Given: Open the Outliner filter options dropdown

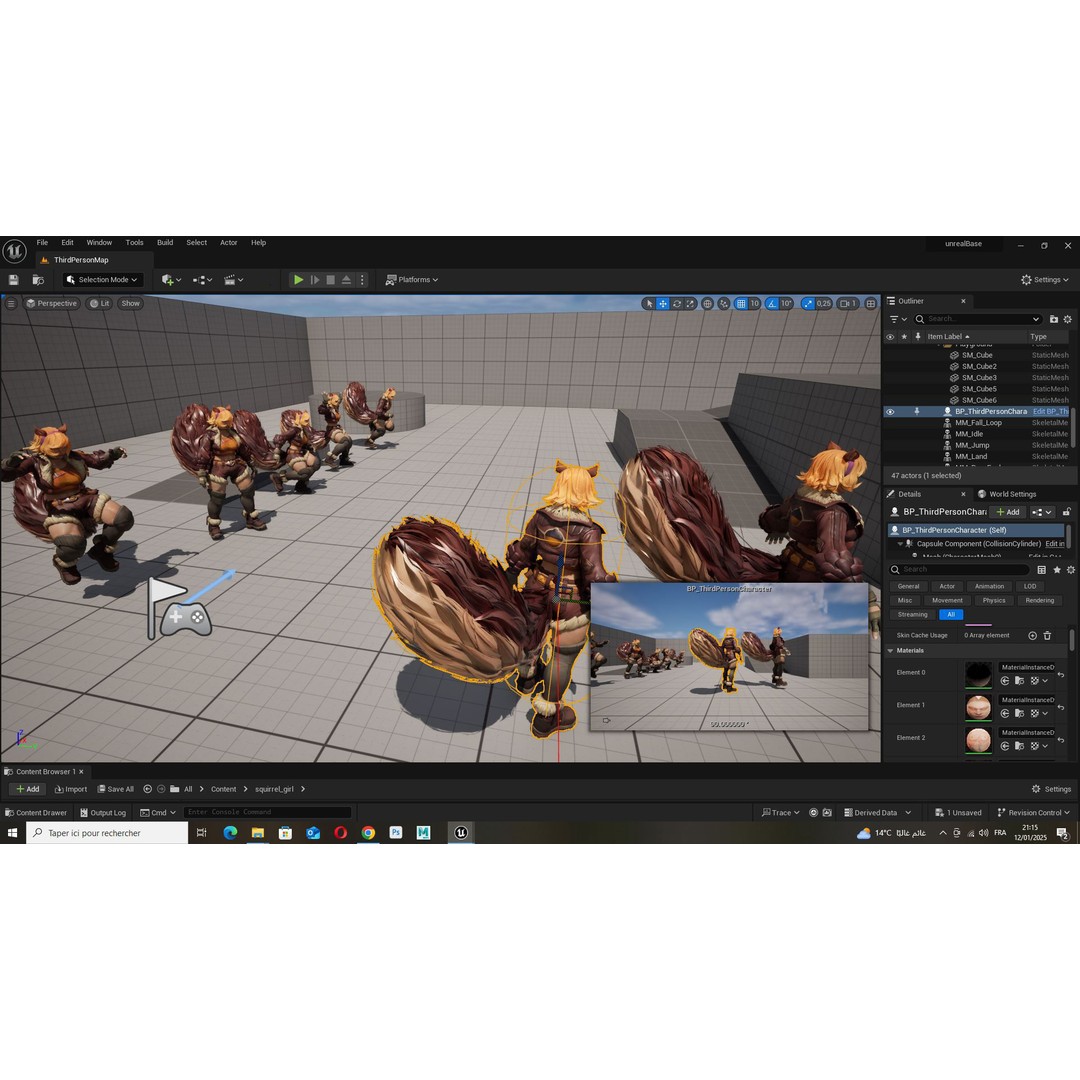Looking at the screenshot, I should pyautogui.click(x=898, y=319).
